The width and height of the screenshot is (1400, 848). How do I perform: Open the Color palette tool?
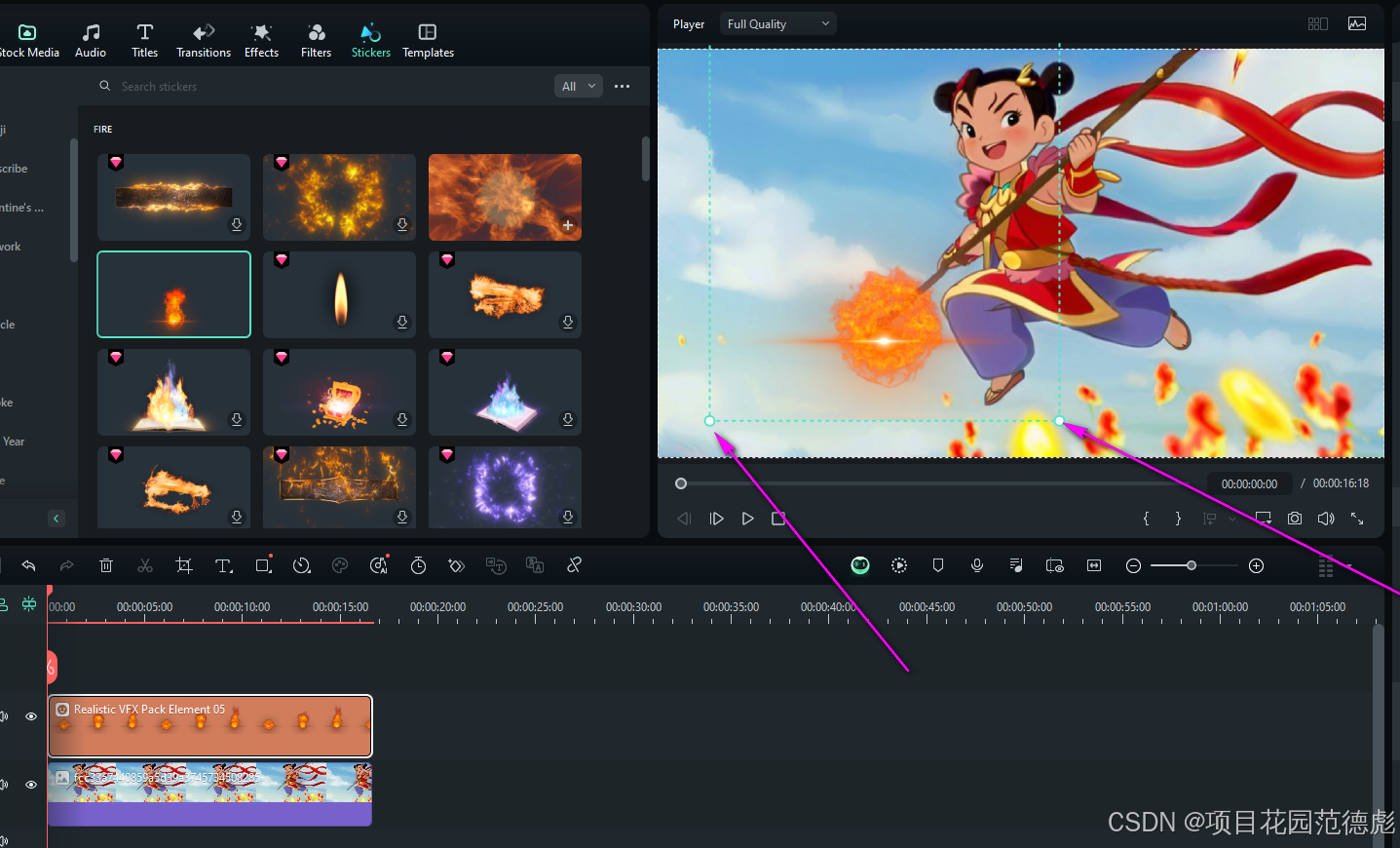(x=340, y=565)
